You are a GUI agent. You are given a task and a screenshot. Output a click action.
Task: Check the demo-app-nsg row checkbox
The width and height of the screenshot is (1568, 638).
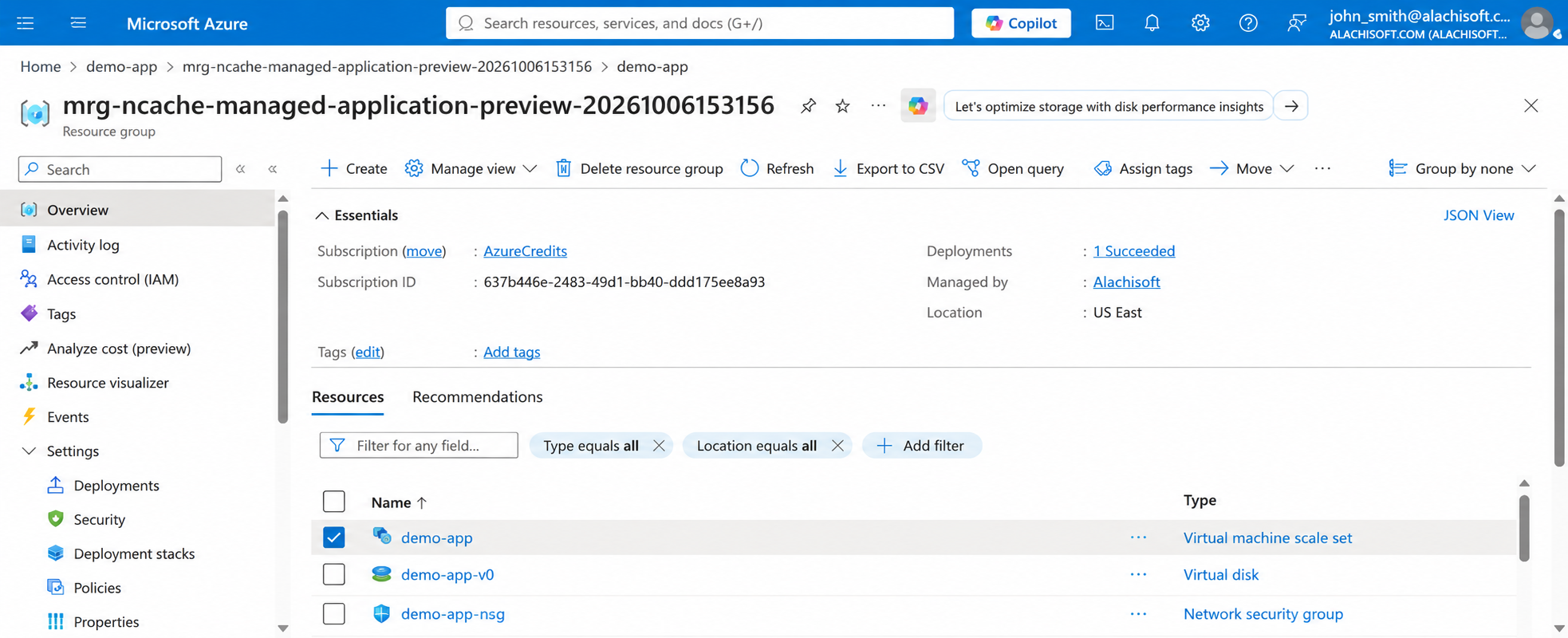[334, 614]
